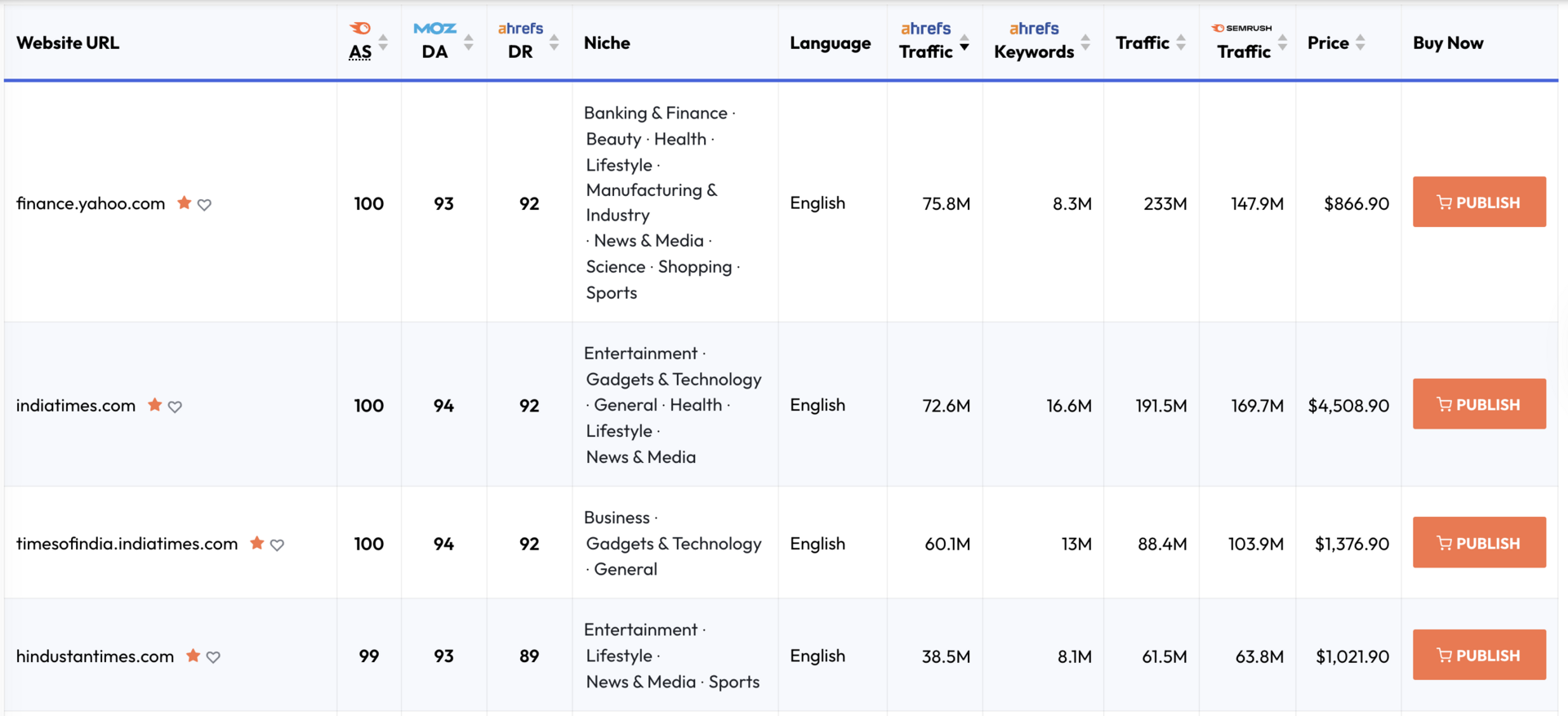1568x716 pixels.
Task: Sort the listings by Price
Action: pos(1361,42)
